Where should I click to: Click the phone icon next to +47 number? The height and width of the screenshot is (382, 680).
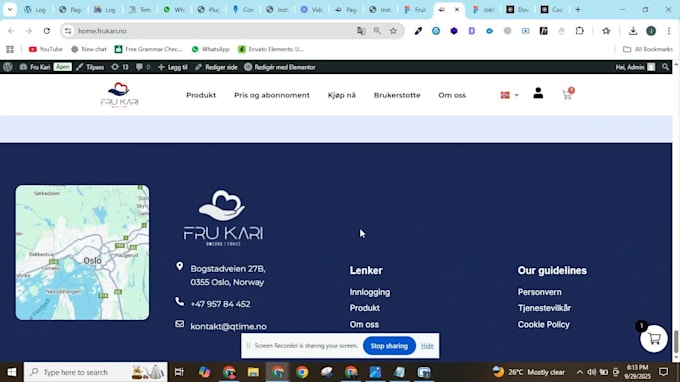180,301
